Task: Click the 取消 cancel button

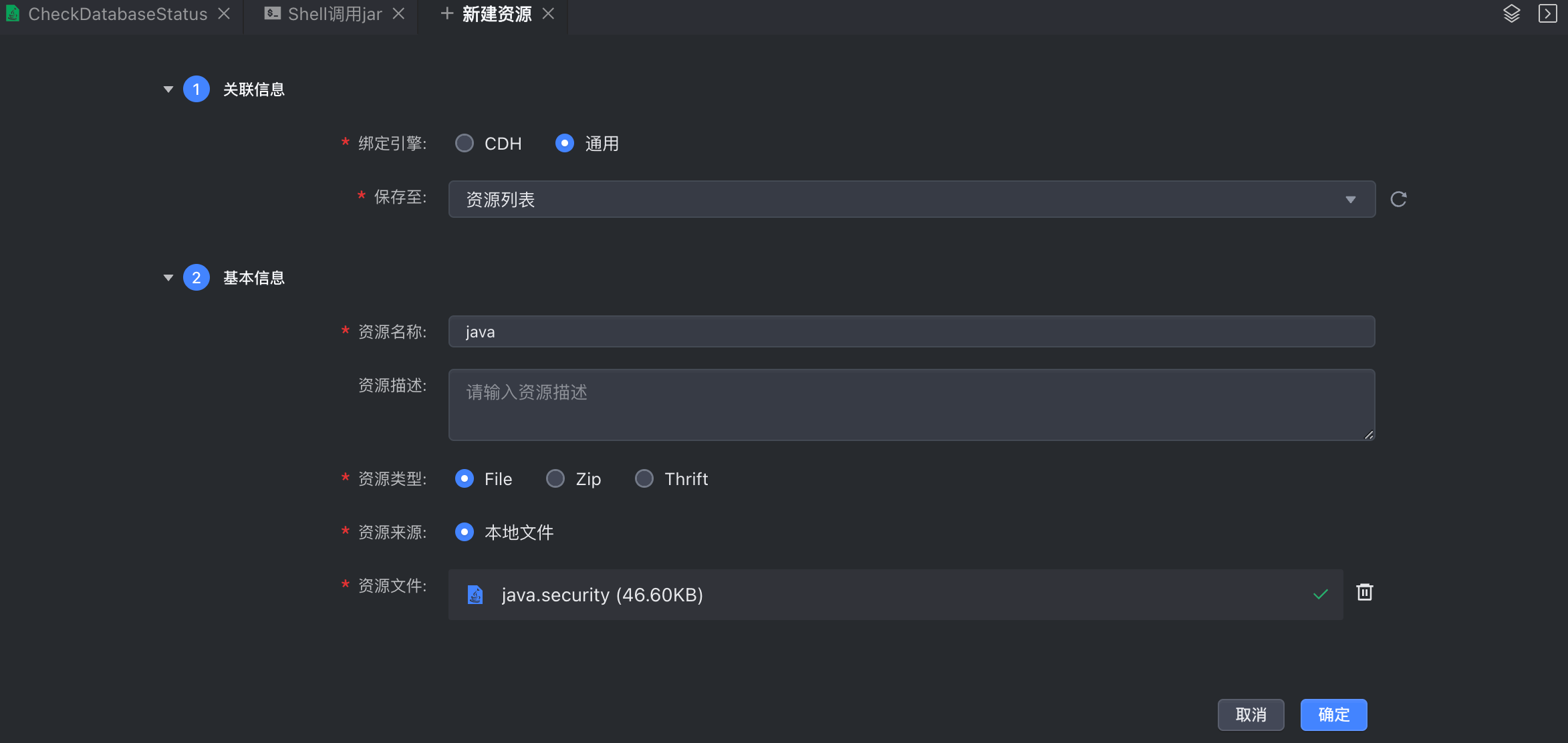Action: tap(1251, 715)
